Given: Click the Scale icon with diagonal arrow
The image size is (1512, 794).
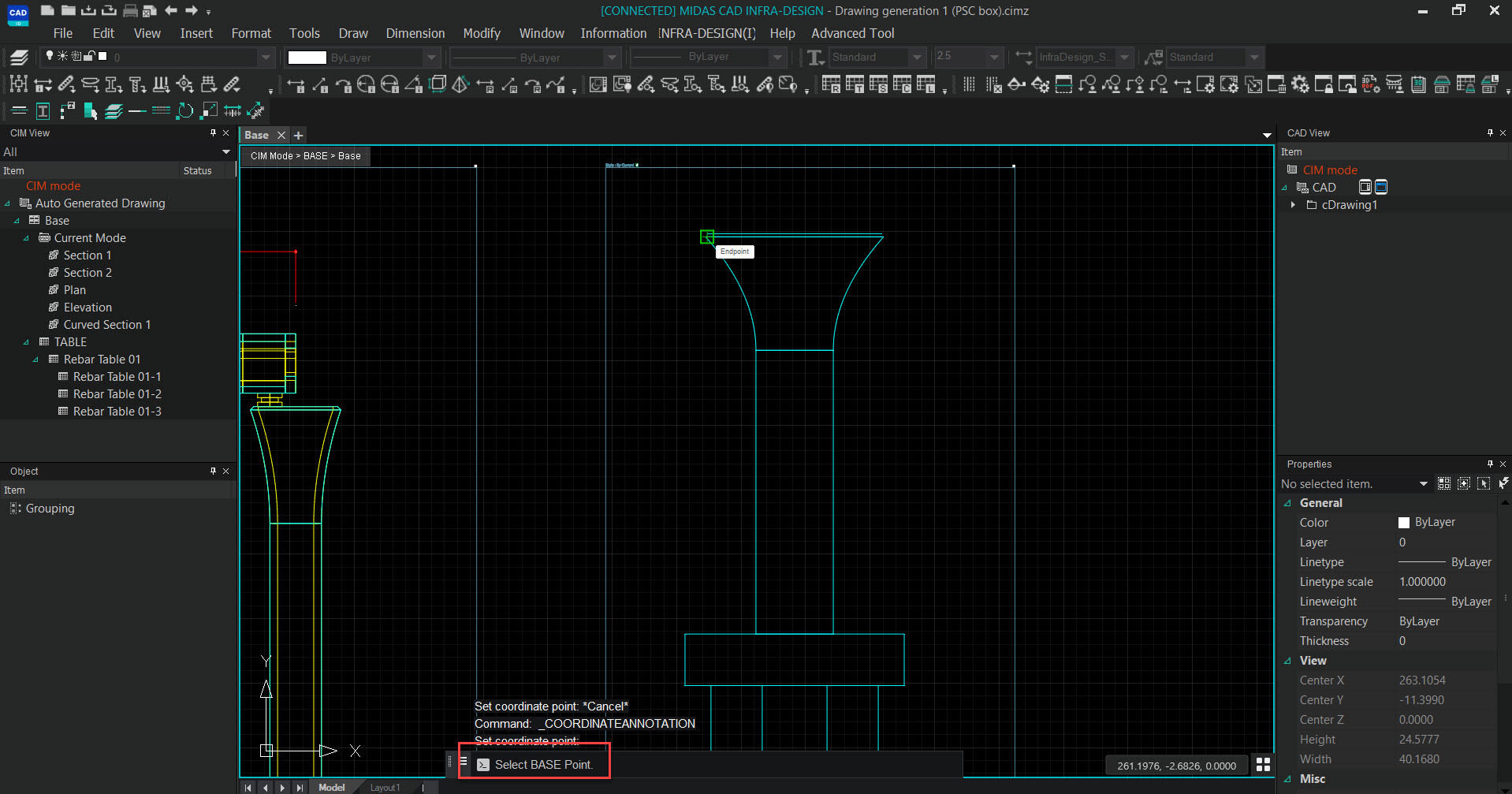Looking at the screenshot, I should [x=209, y=111].
